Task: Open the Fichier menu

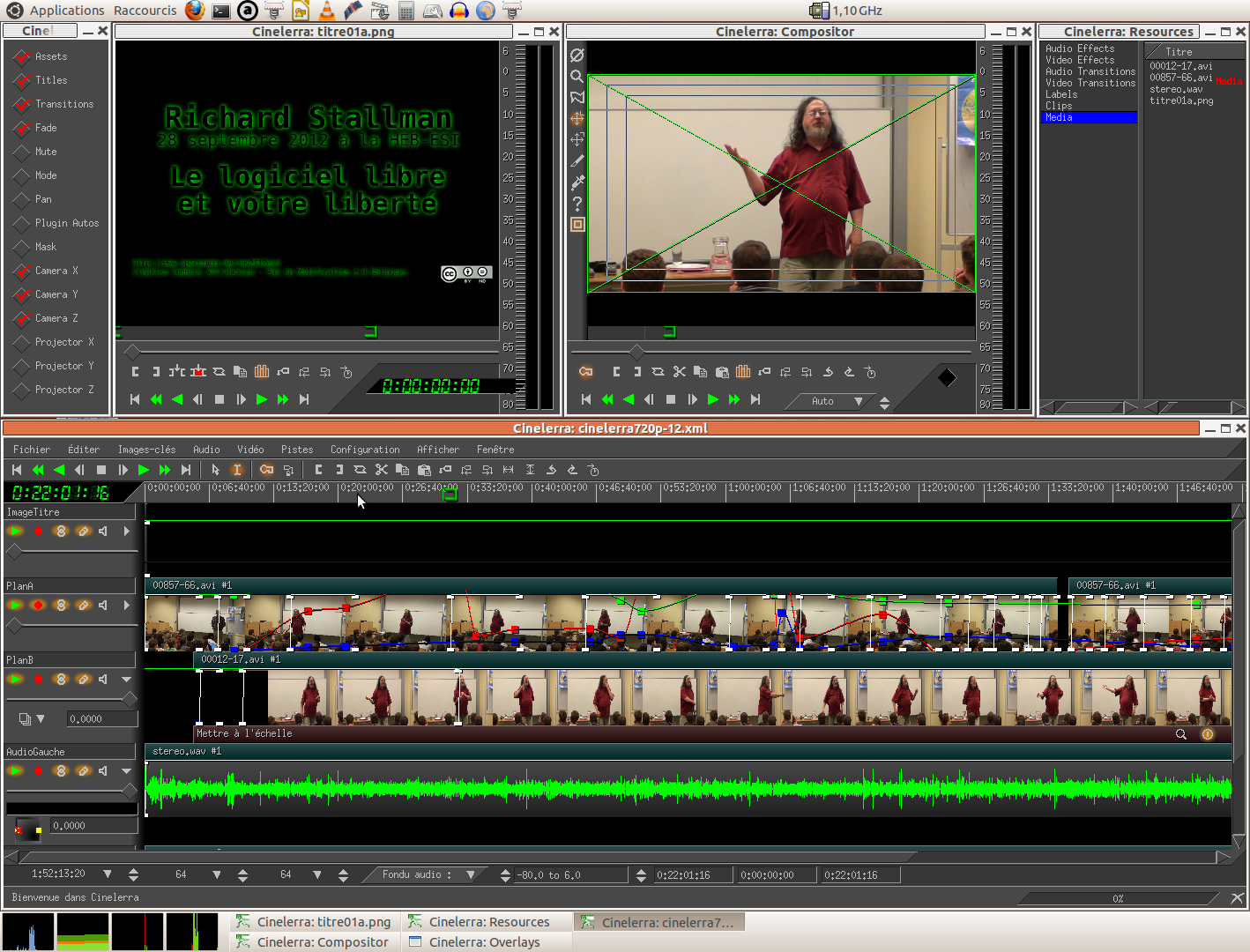Action: click(x=32, y=450)
